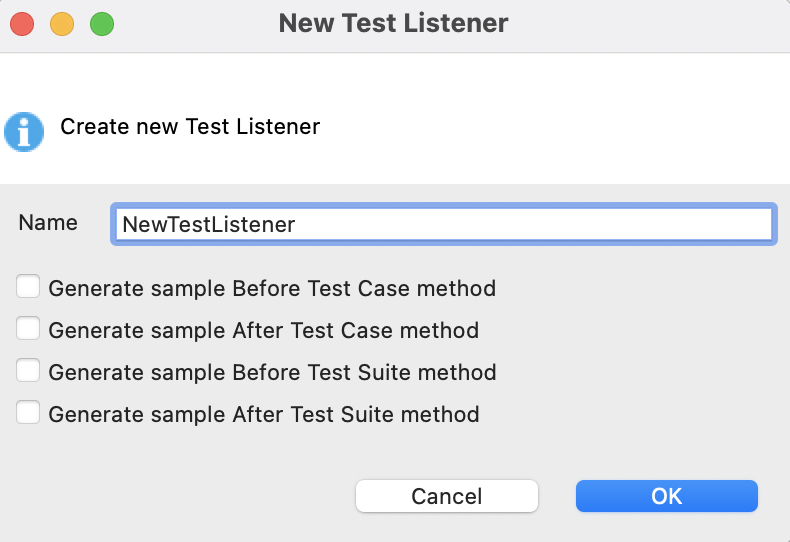Tick Generate sample After Test Case checkbox

tap(28, 329)
